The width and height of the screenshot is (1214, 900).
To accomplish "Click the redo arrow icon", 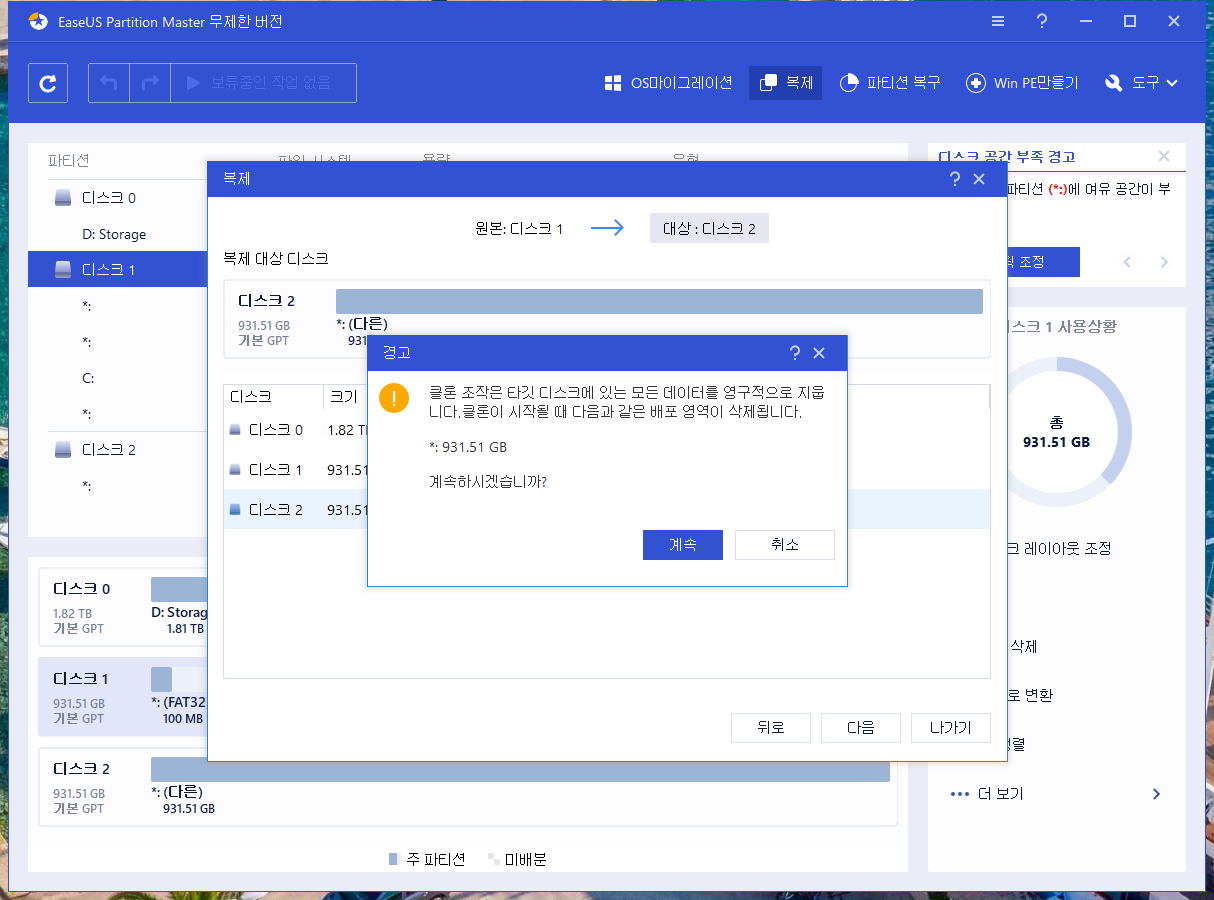I will (150, 83).
